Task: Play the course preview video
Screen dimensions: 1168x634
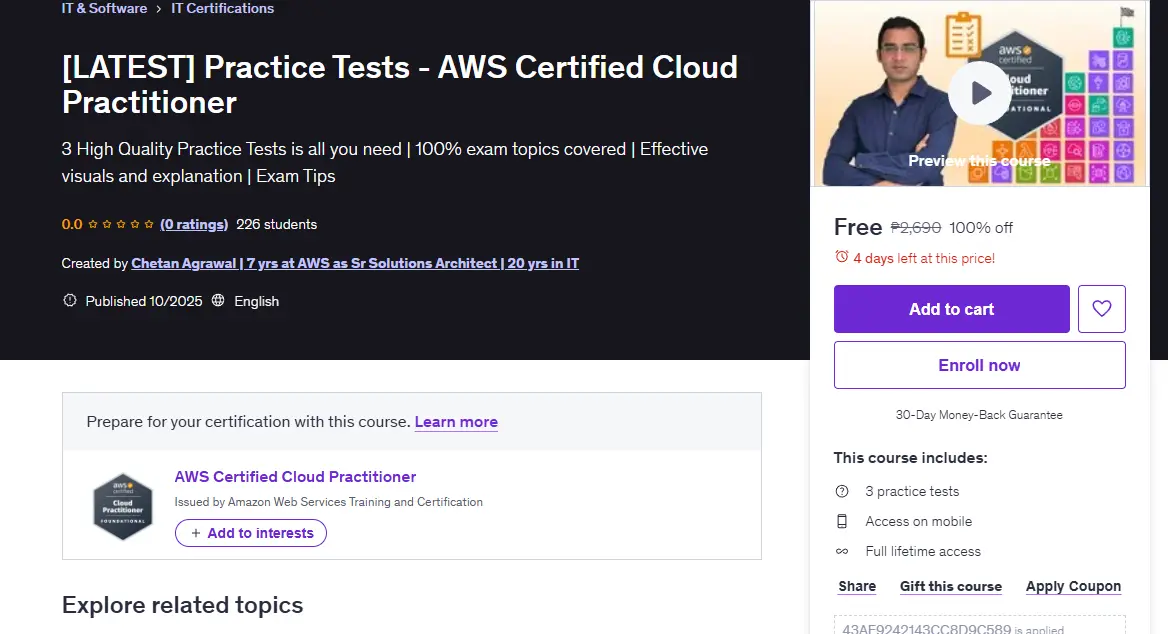Action: 980,93
